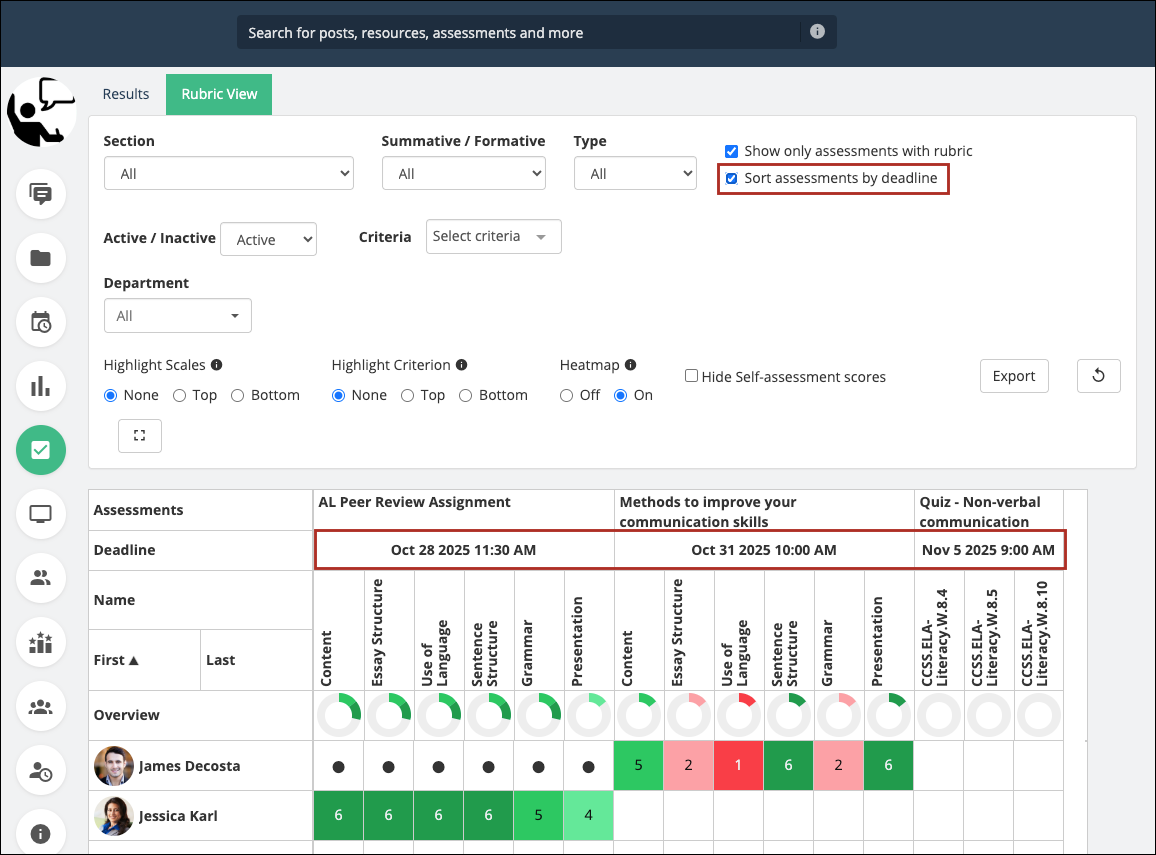Select the Rubric View tab
Screen dimensions: 1156x855
click(x=219, y=94)
